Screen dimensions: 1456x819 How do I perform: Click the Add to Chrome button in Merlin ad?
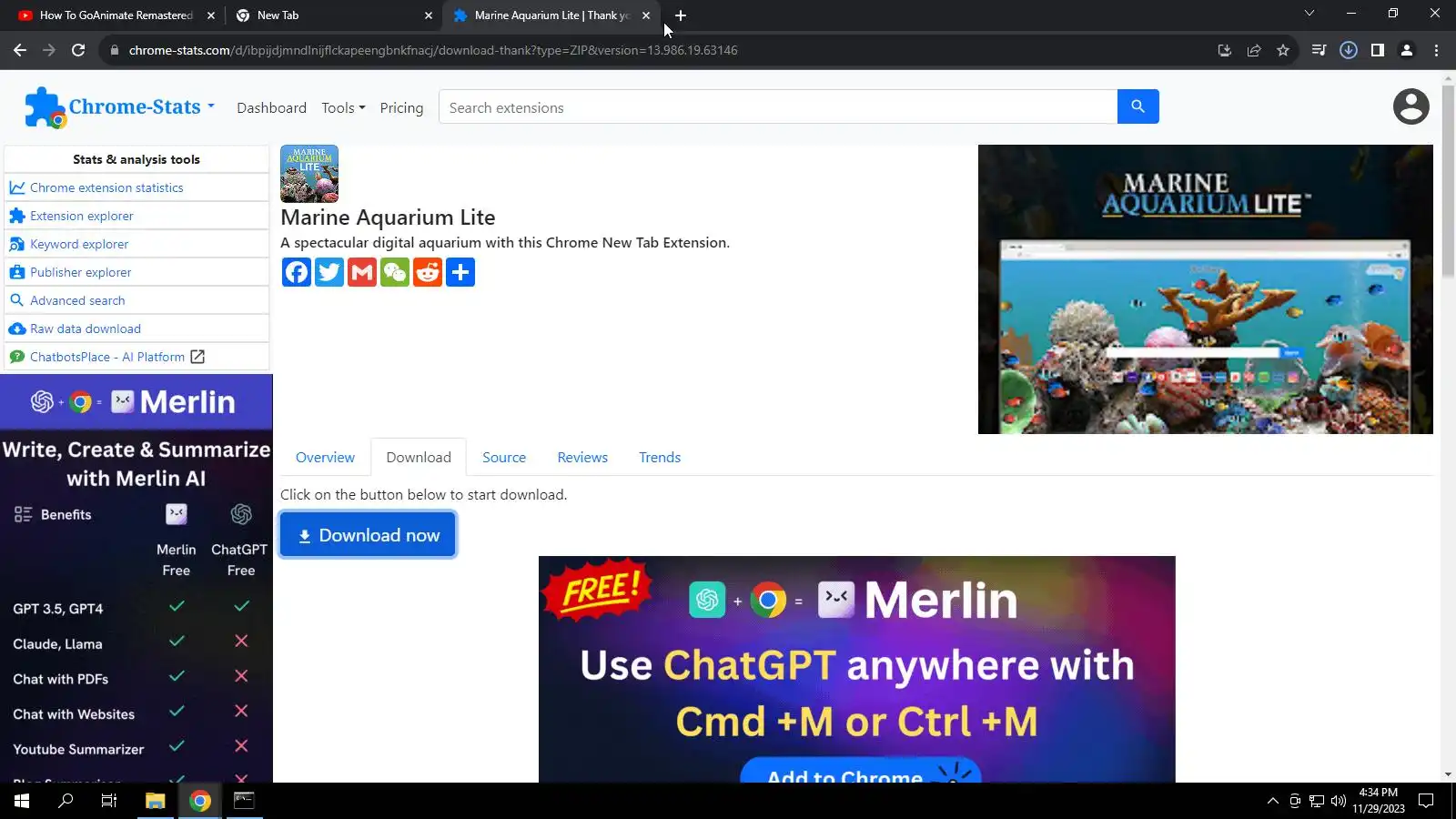(860, 771)
